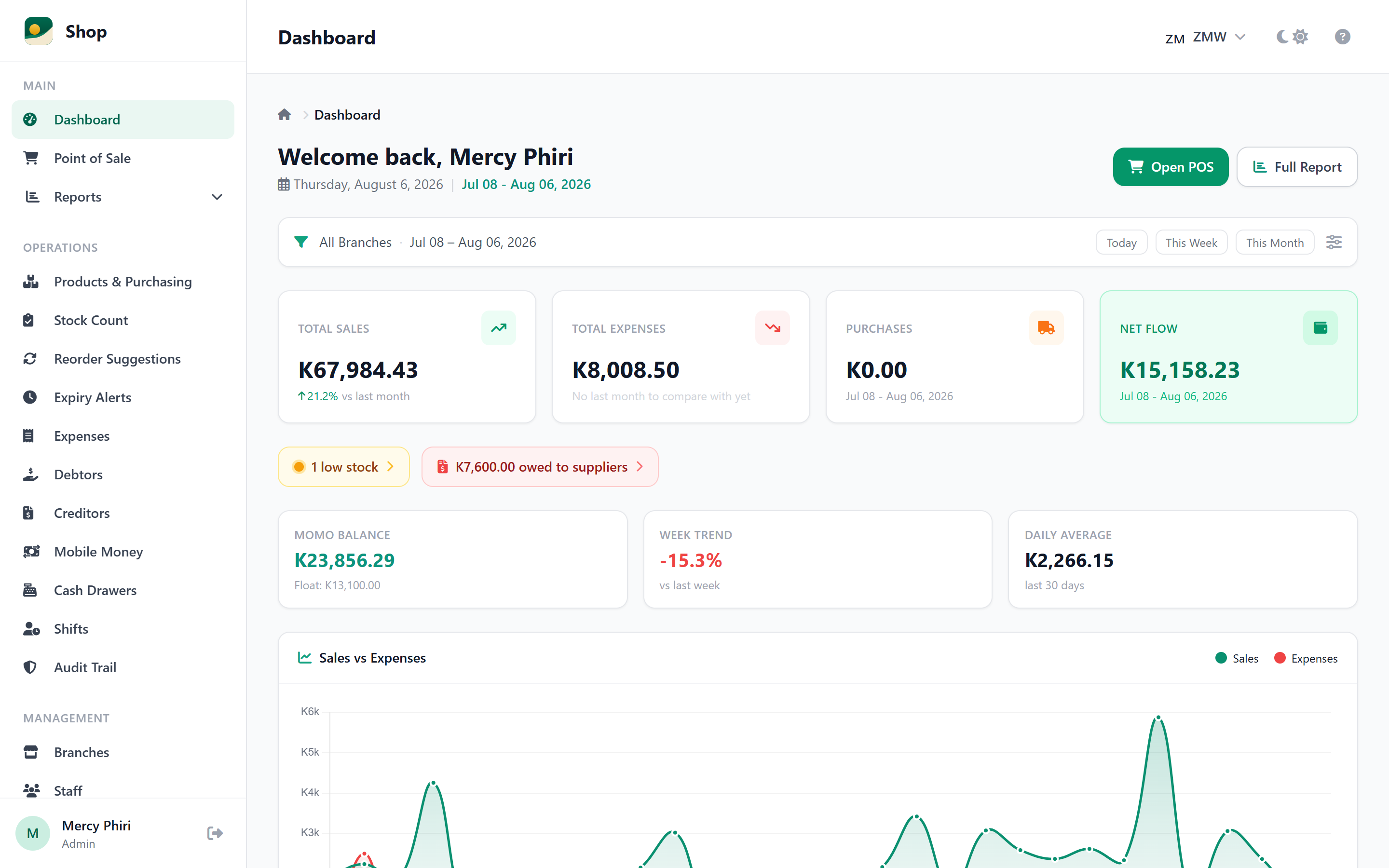Select the Today filter

click(1121, 242)
